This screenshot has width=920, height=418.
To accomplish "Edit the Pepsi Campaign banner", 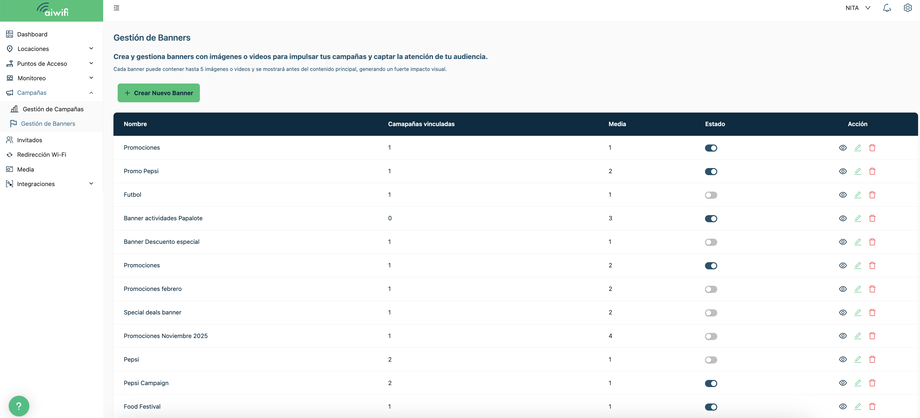I will [858, 383].
